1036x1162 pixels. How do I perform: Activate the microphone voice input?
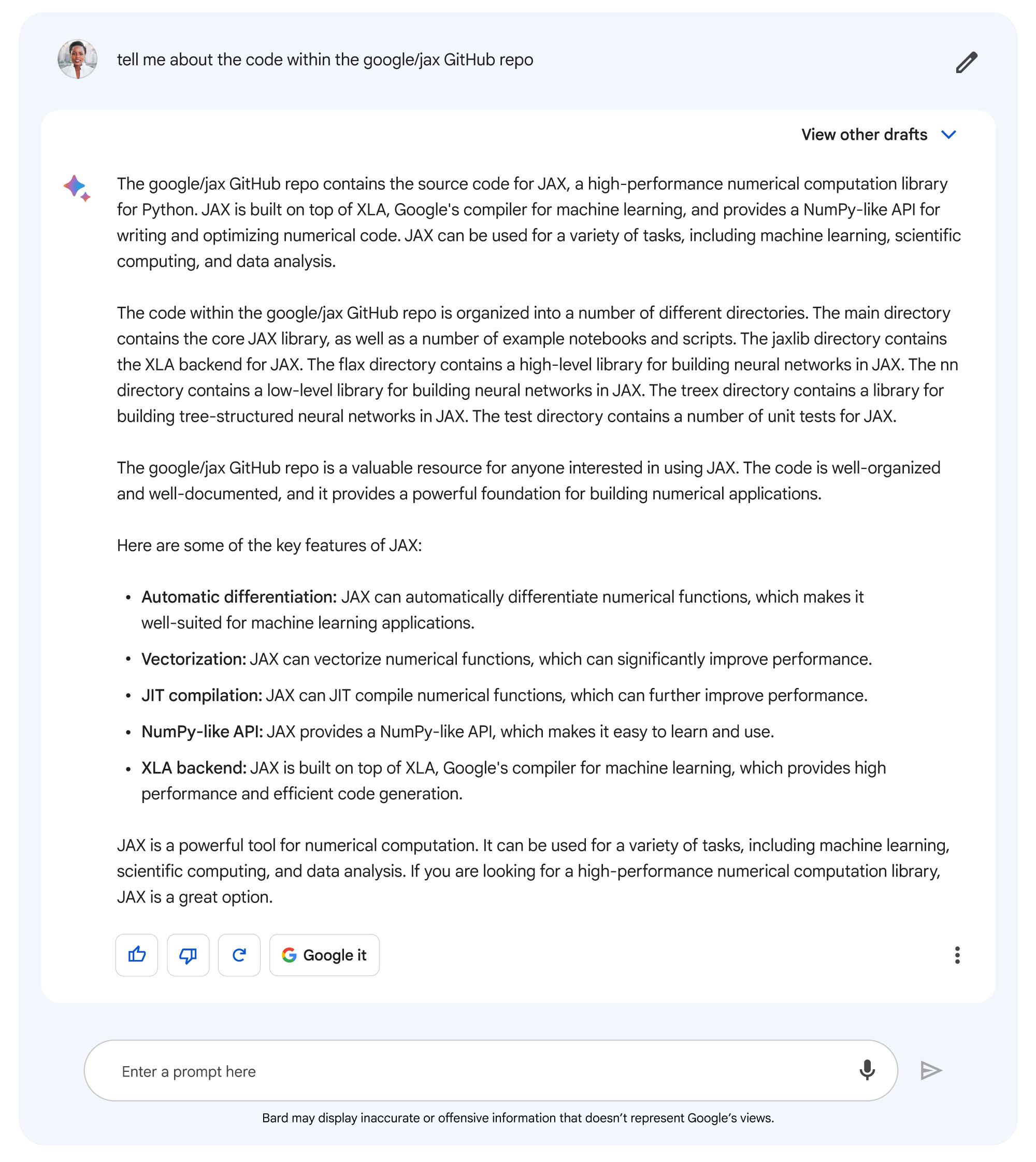[867, 1070]
